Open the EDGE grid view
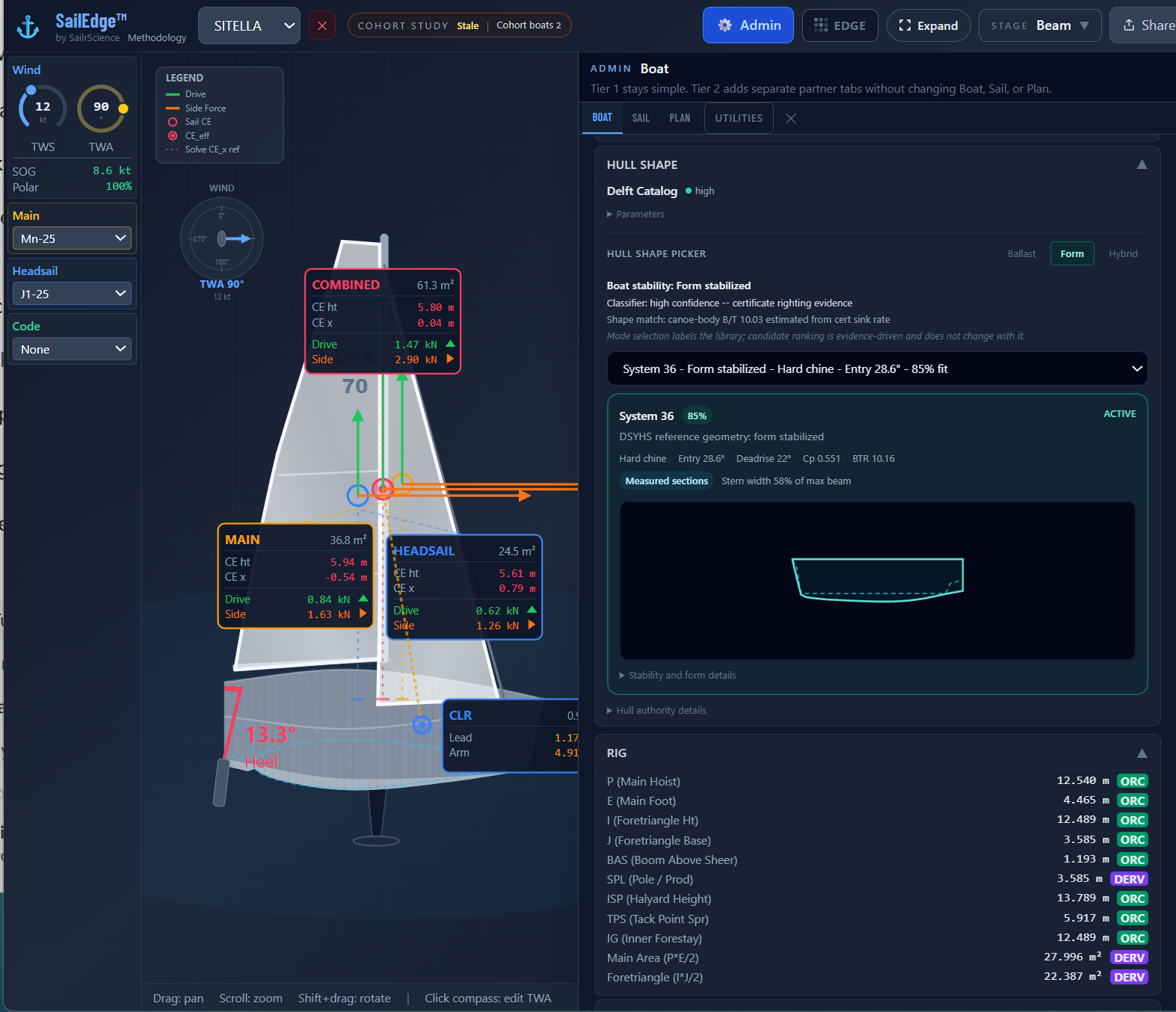The height and width of the screenshot is (1012, 1176). (840, 25)
